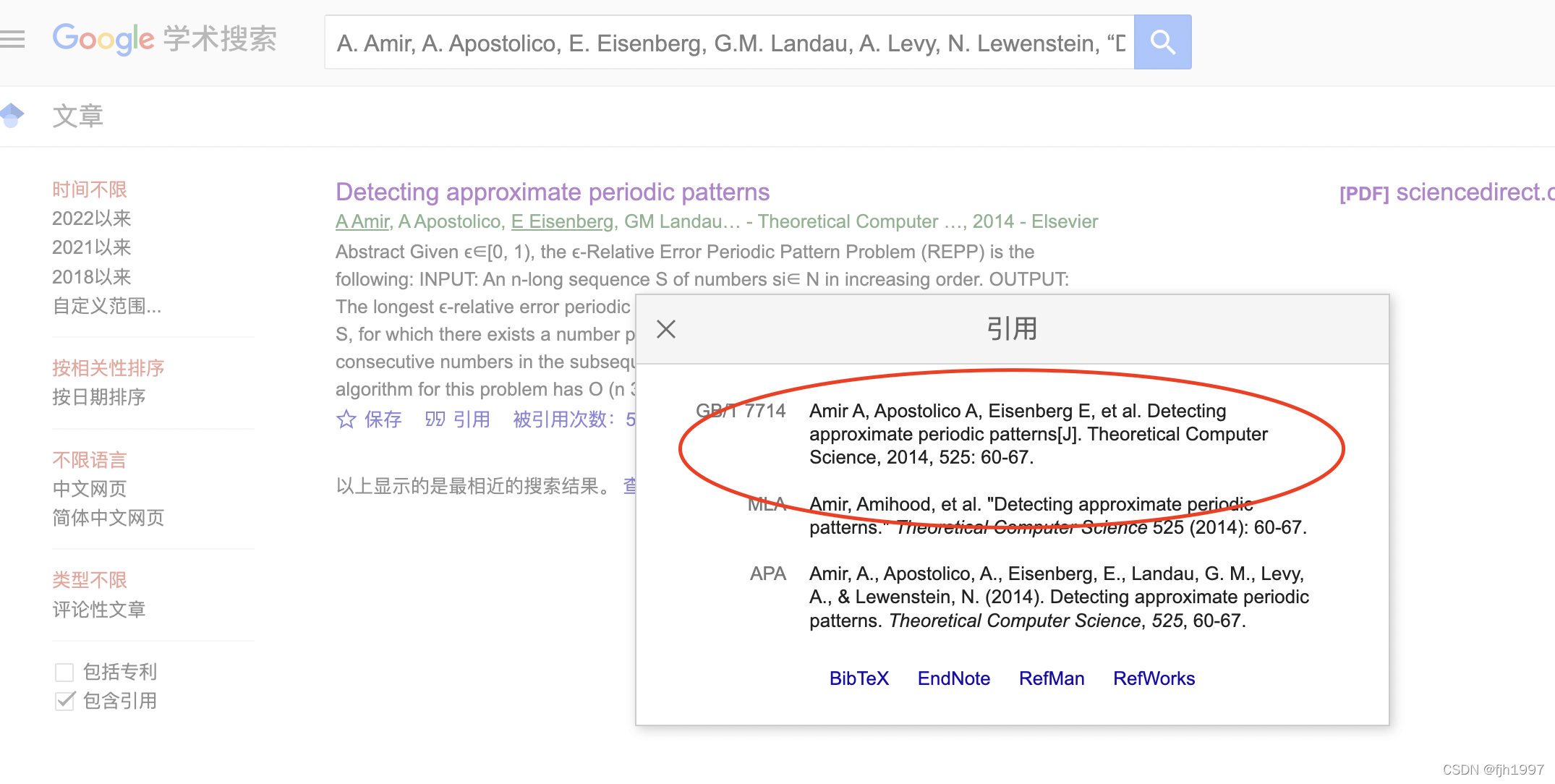Image resolution: width=1555 pixels, height=784 pixels.
Task: Click the blue search magnifier button
Action: [1162, 42]
